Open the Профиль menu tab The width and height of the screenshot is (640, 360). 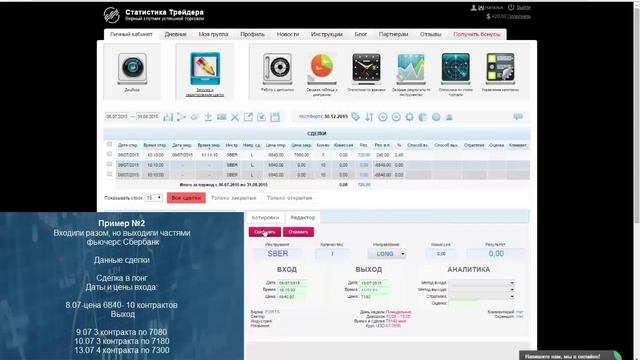click(252, 34)
